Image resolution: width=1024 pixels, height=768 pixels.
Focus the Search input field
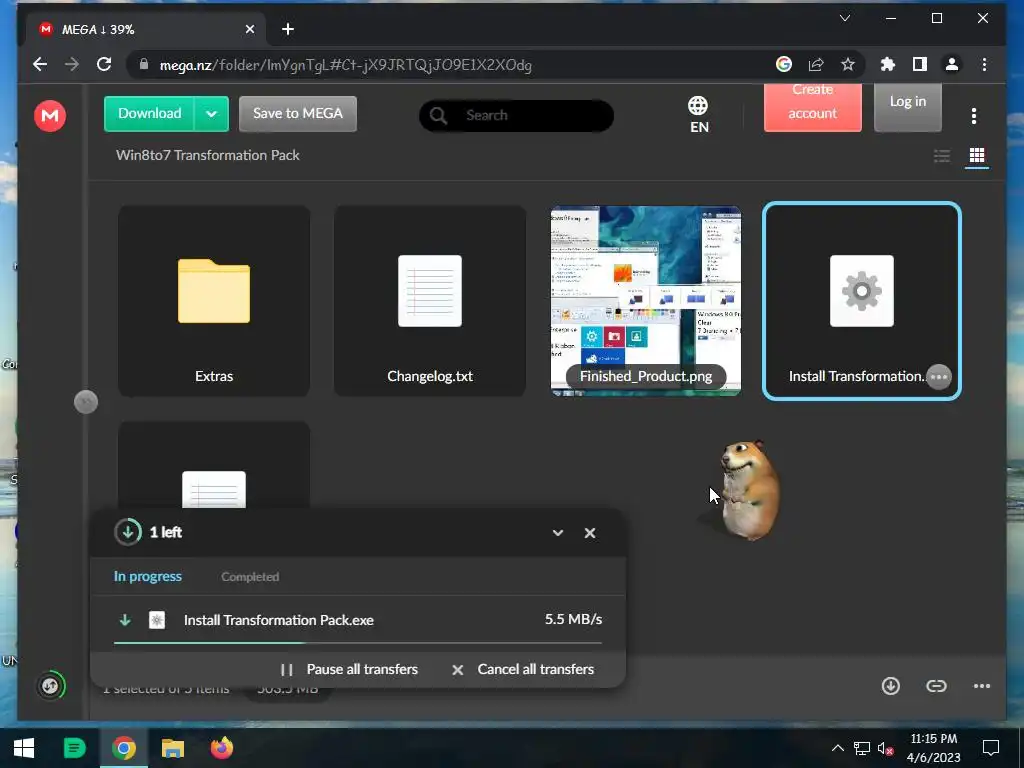point(516,116)
